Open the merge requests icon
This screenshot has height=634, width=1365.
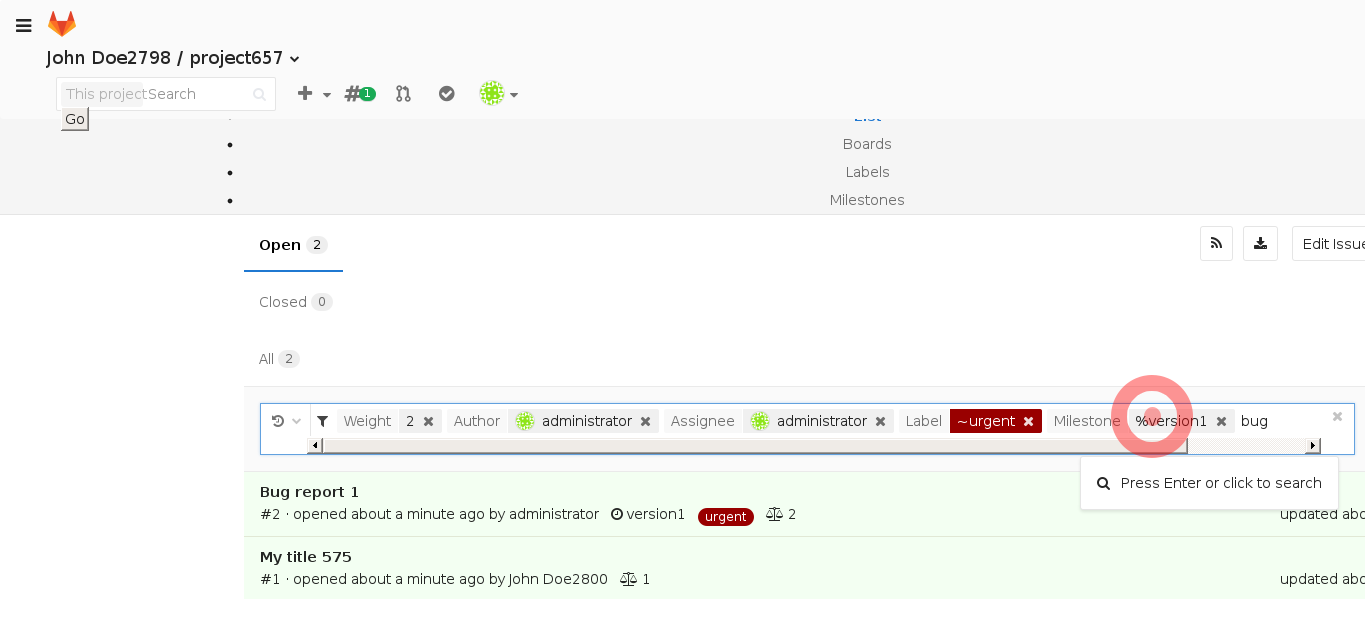(x=403, y=94)
